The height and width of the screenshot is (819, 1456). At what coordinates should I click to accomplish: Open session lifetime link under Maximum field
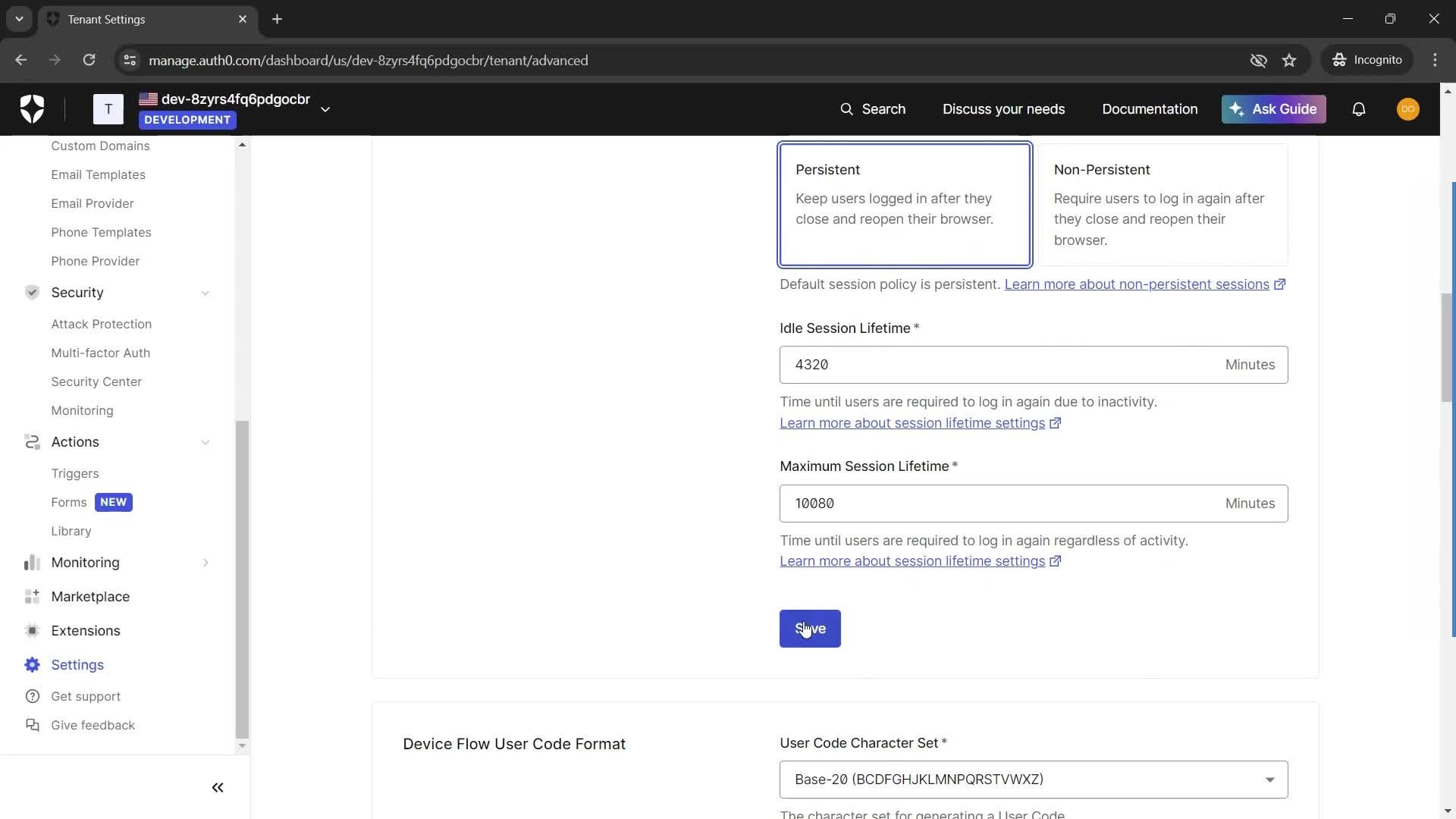click(x=920, y=561)
